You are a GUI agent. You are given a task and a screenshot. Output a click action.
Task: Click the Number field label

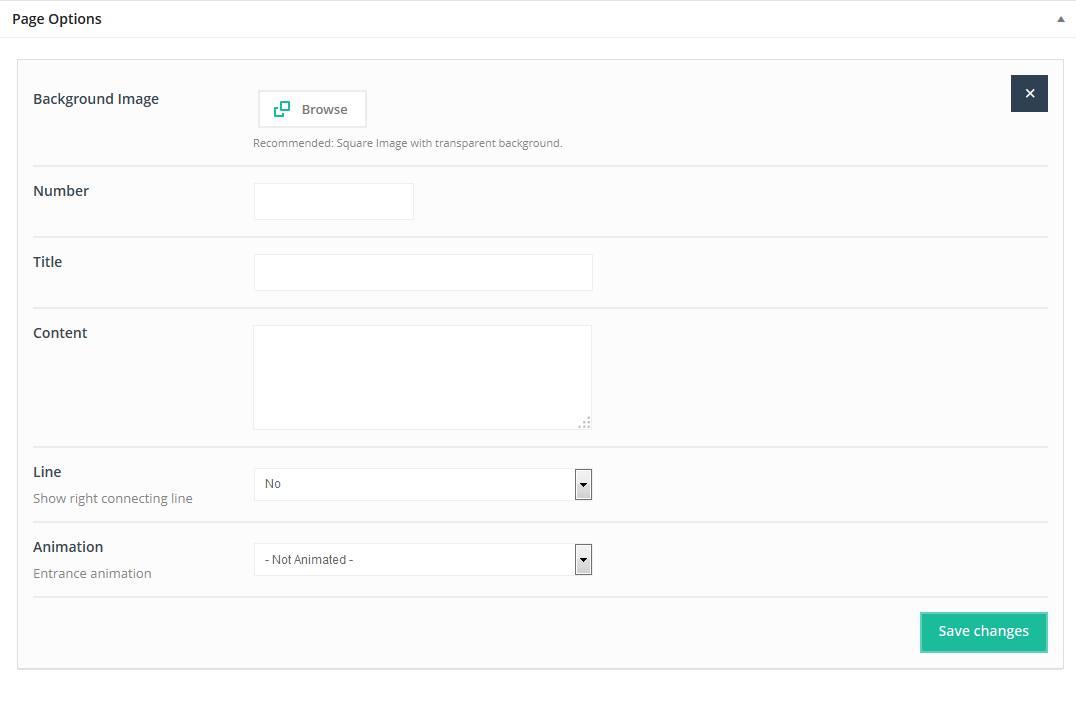(x=61, y=191)
